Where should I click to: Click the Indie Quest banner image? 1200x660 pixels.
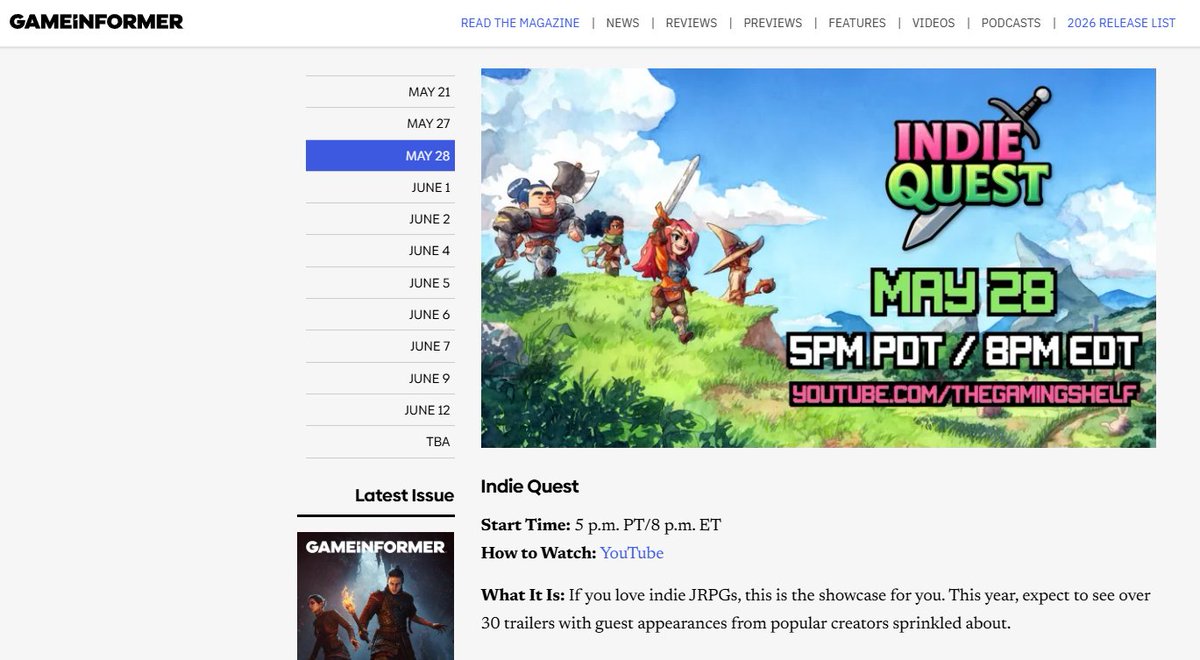click(818, 258)
